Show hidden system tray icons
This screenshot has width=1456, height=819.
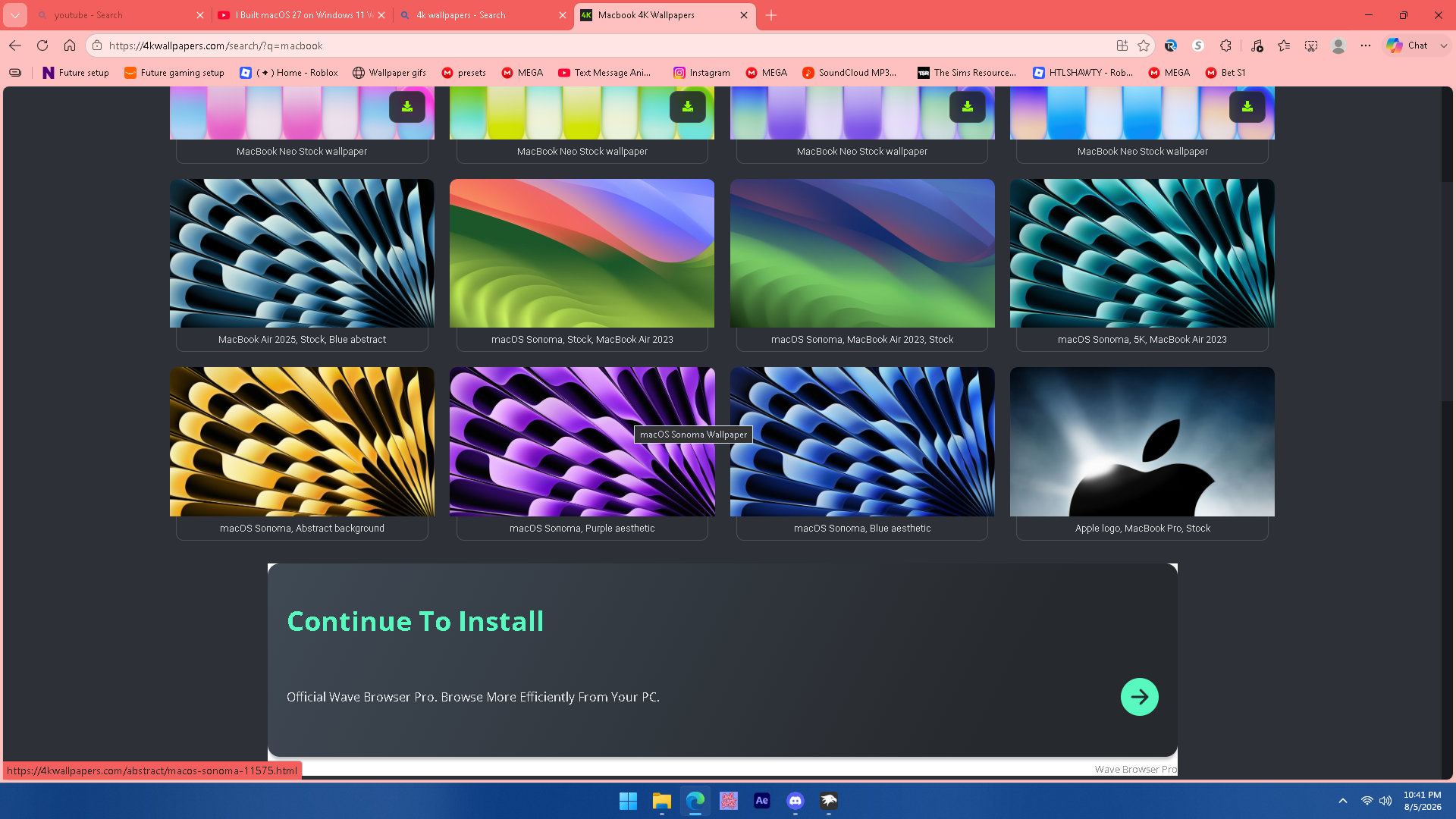tap(1343, 801)
